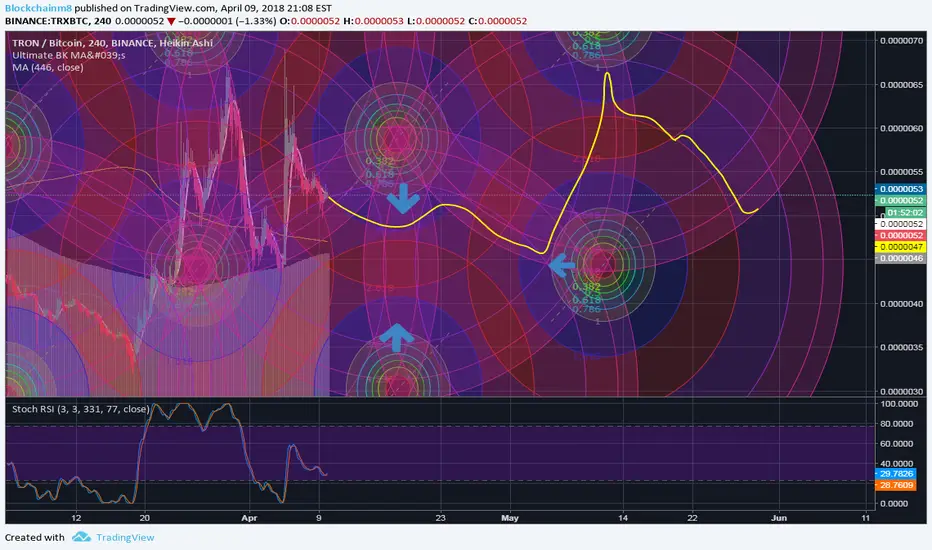Click the 0.0000065 price axis label

[902, 84]
